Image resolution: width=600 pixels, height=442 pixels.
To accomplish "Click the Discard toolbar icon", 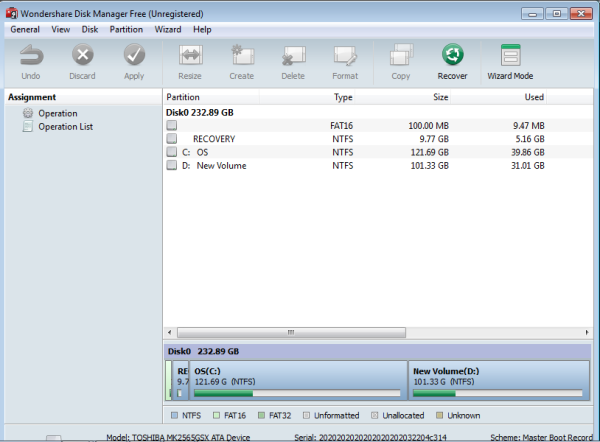I will point(82,58).
